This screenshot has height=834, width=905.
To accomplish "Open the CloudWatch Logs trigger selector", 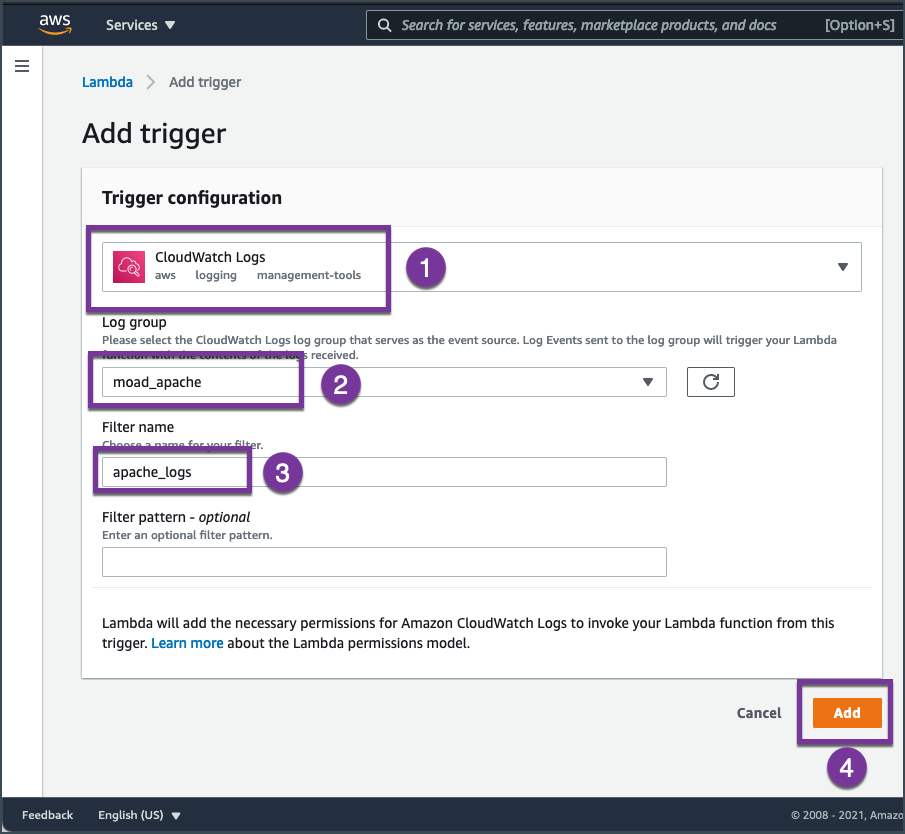I will tap(481, 267).
